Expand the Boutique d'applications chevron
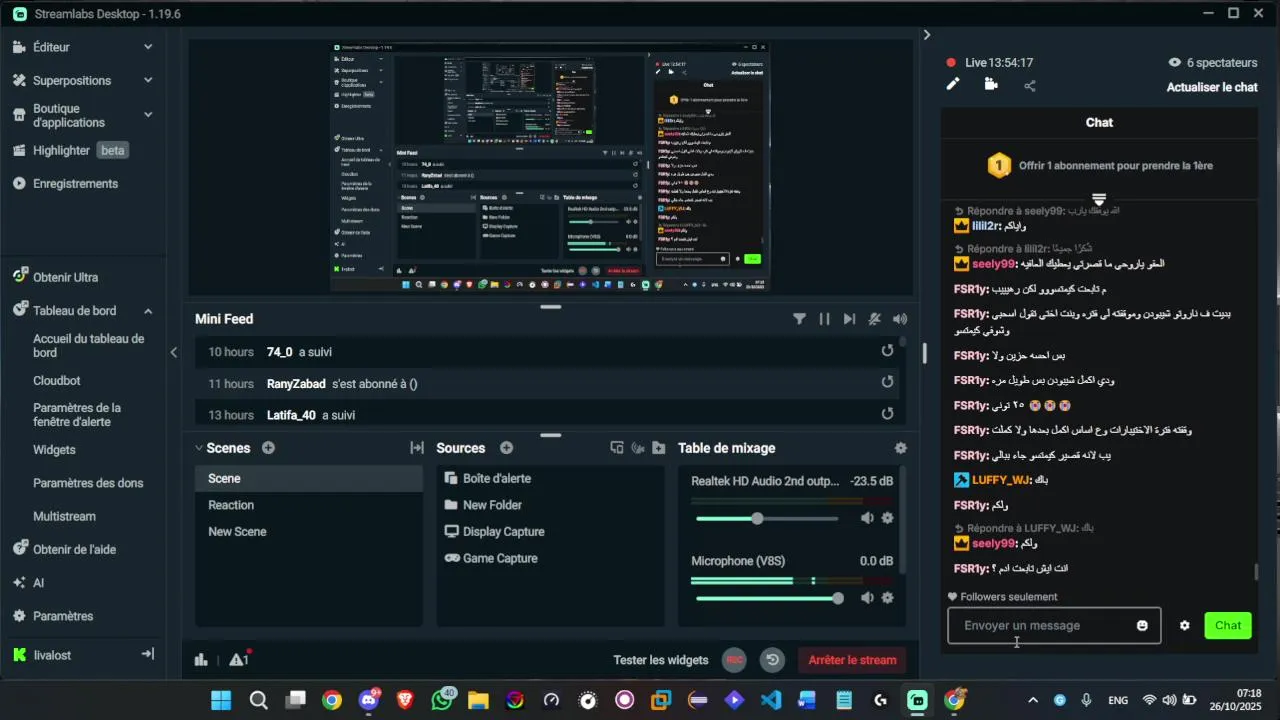This screenshot has width=1280, height=720. point(148,115)
